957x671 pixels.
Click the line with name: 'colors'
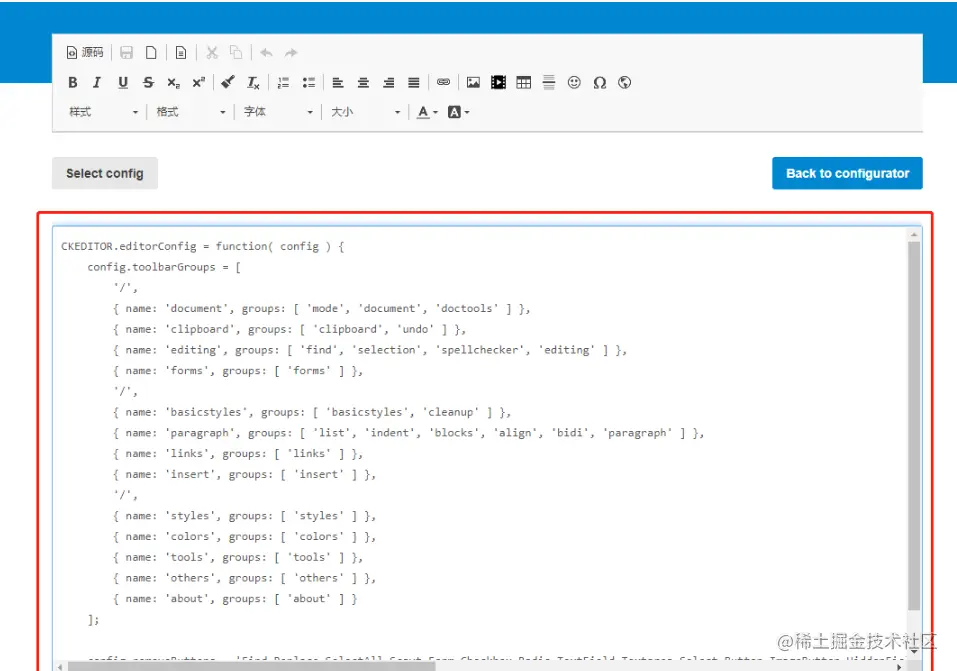(244, 537)
